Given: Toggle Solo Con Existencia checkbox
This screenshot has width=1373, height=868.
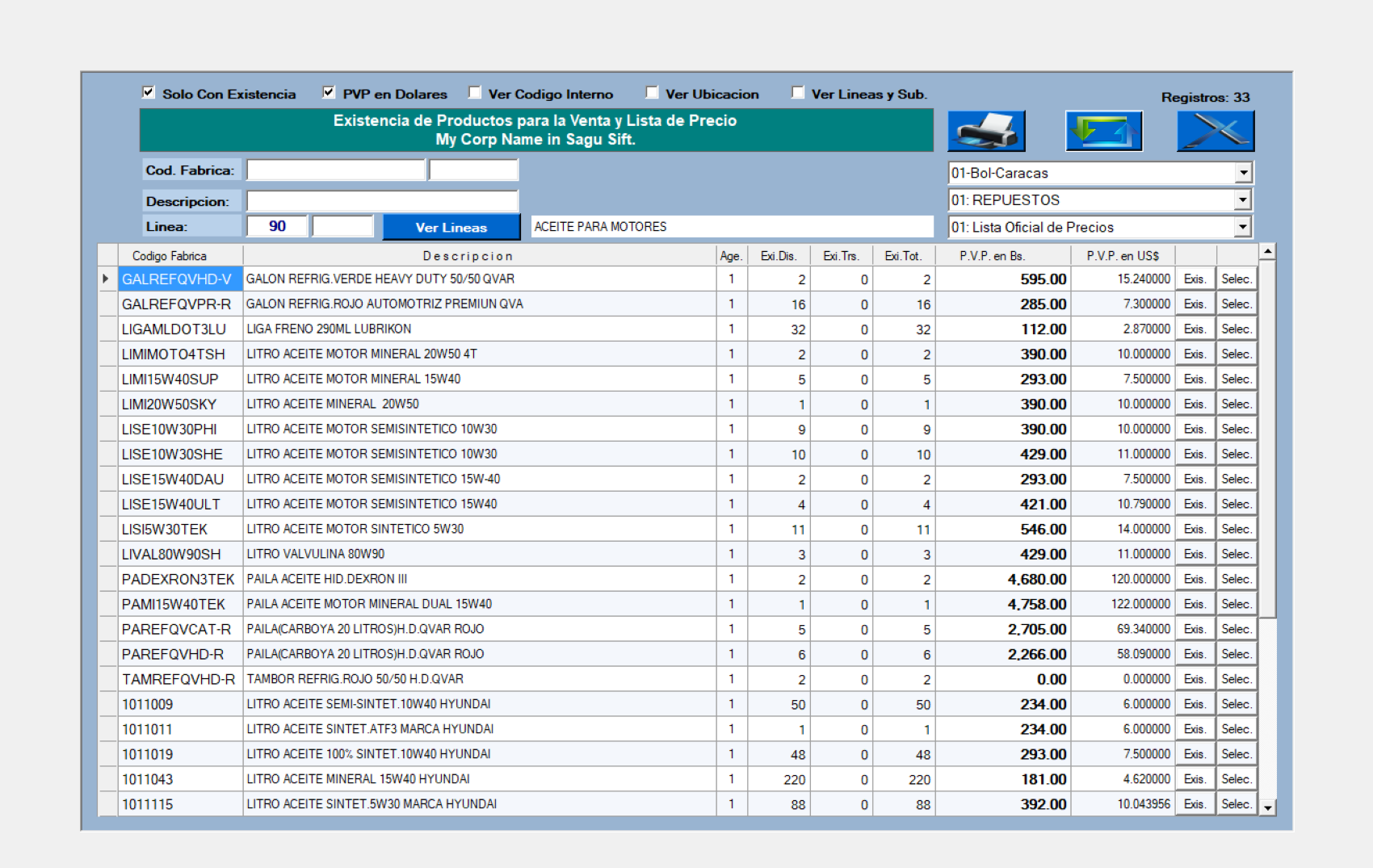Looking at the screenshot, I should coord(149,93).
